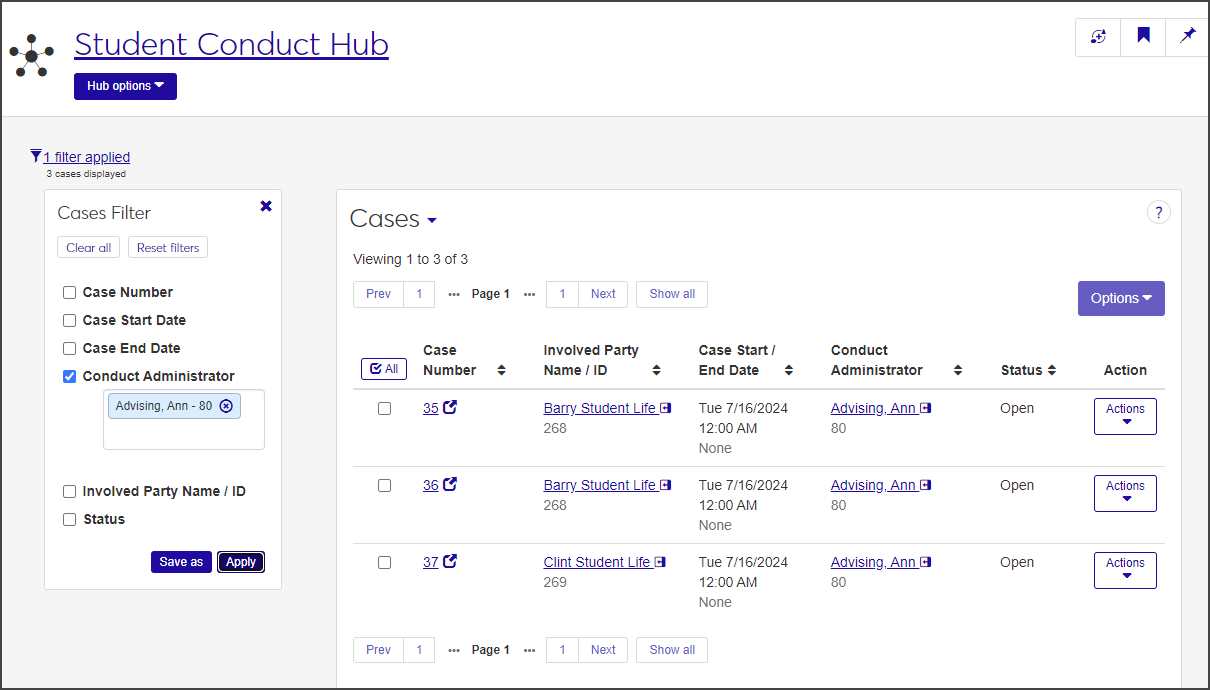This screenshot has height=690, width=1210.
Task: Open the 1 filter applied link
Action: tap(86, 157)
